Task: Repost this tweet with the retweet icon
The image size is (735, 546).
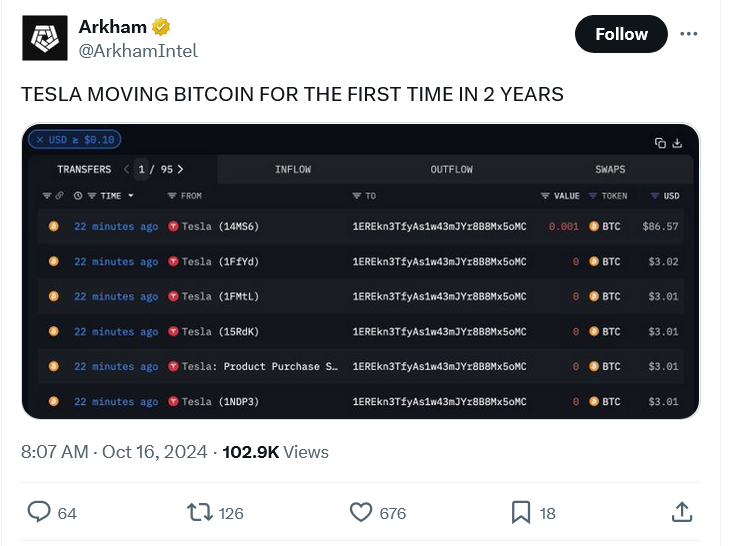Action: point(201,512)
